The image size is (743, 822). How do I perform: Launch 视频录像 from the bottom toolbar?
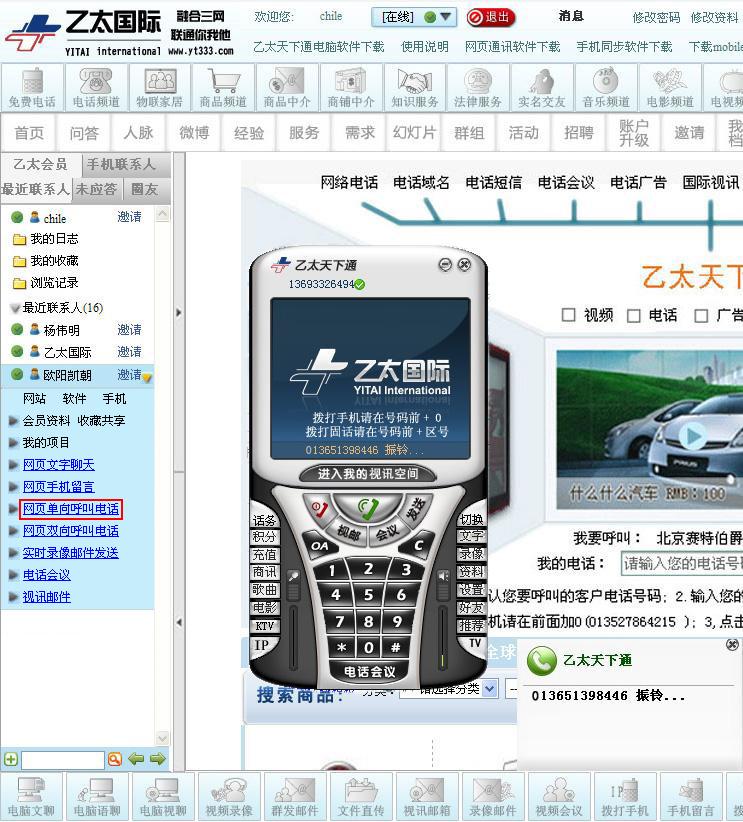229,796
